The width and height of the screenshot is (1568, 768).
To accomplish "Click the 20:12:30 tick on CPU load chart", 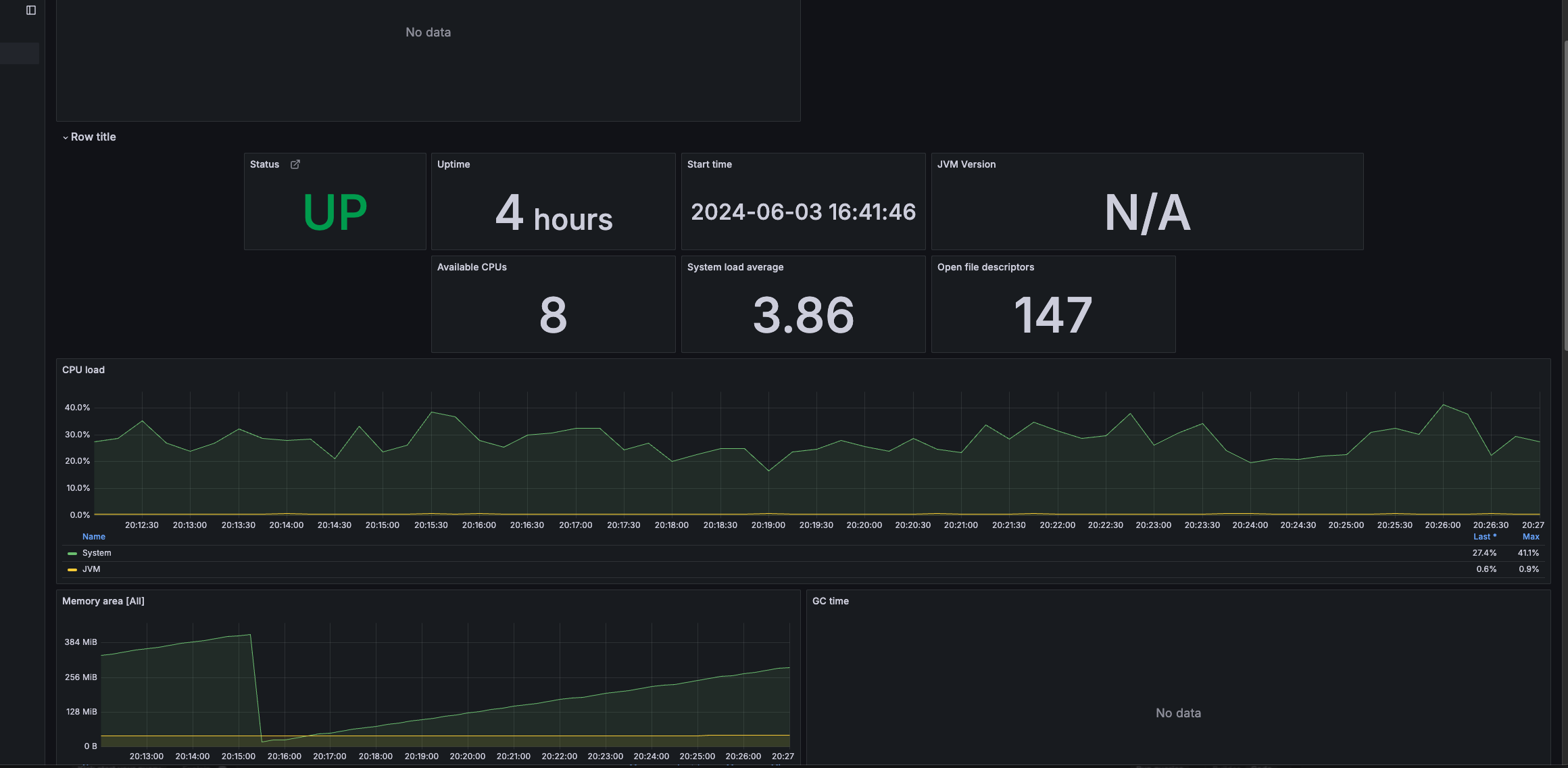I will (142, 525).
